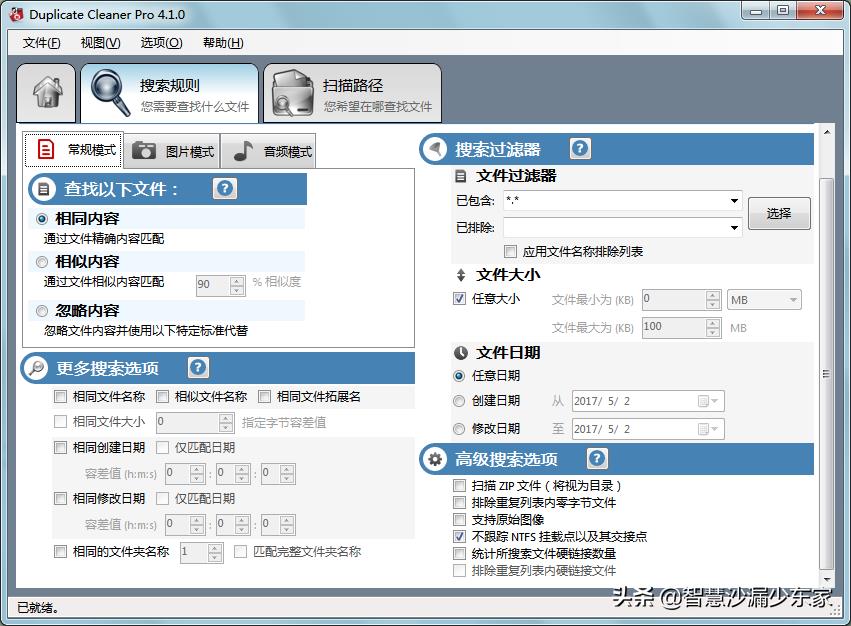Viewport: 851px width, 626px height.
Task: Click the vertical scrollbar thumb
Action: click(826, 374)
